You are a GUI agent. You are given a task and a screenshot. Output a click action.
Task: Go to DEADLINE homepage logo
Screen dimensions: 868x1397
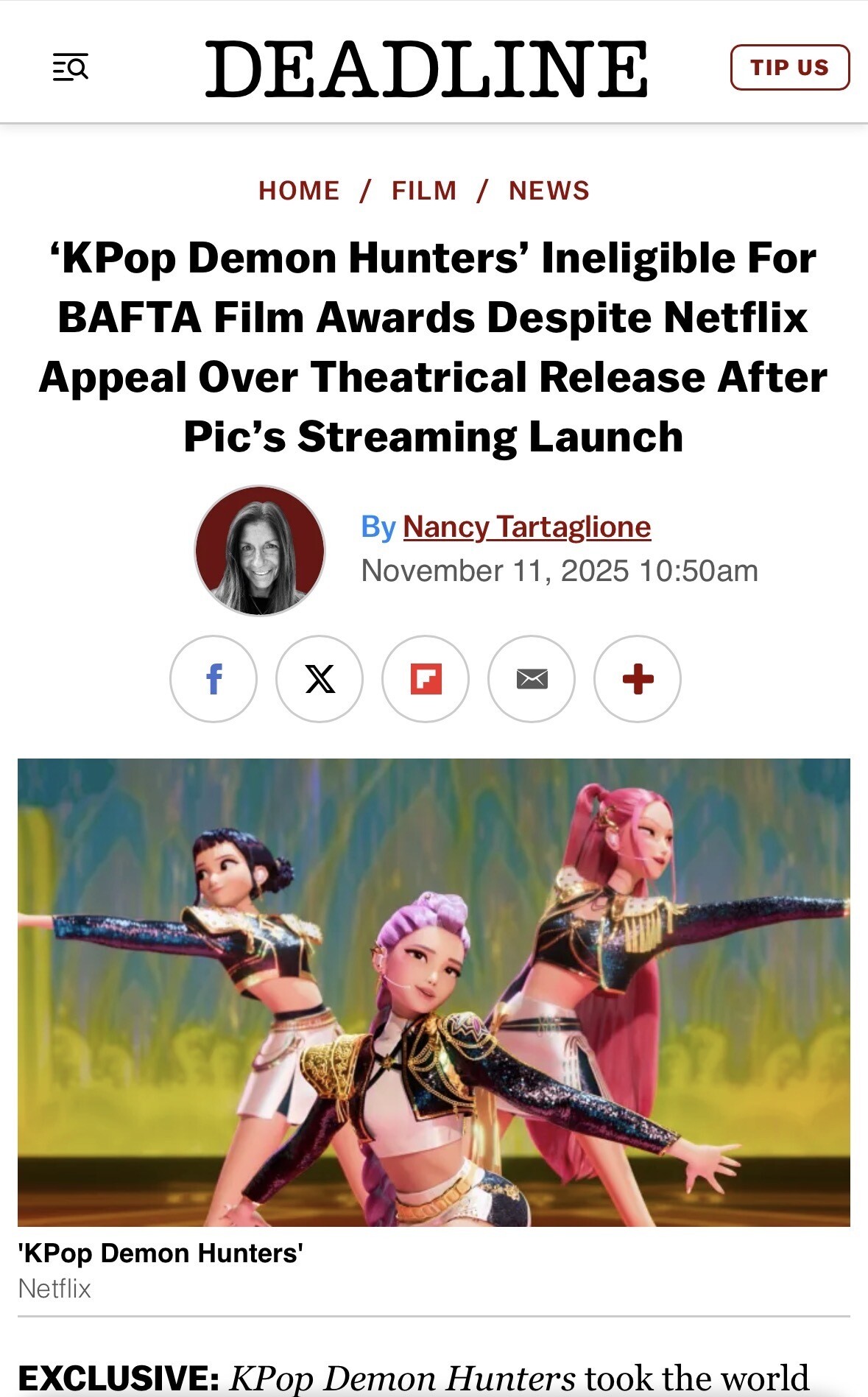(426, 68)
